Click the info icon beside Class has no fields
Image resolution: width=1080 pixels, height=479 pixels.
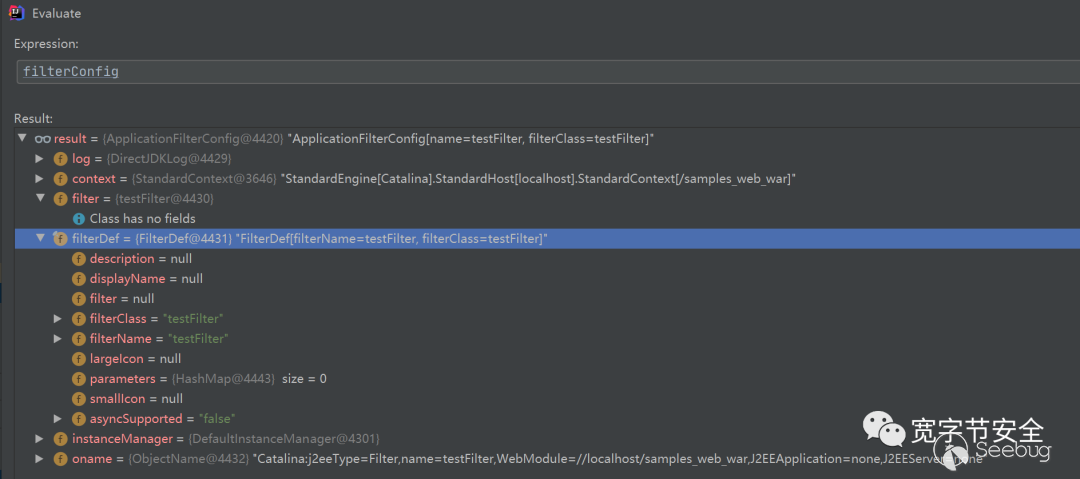click(x=79, y=218)
